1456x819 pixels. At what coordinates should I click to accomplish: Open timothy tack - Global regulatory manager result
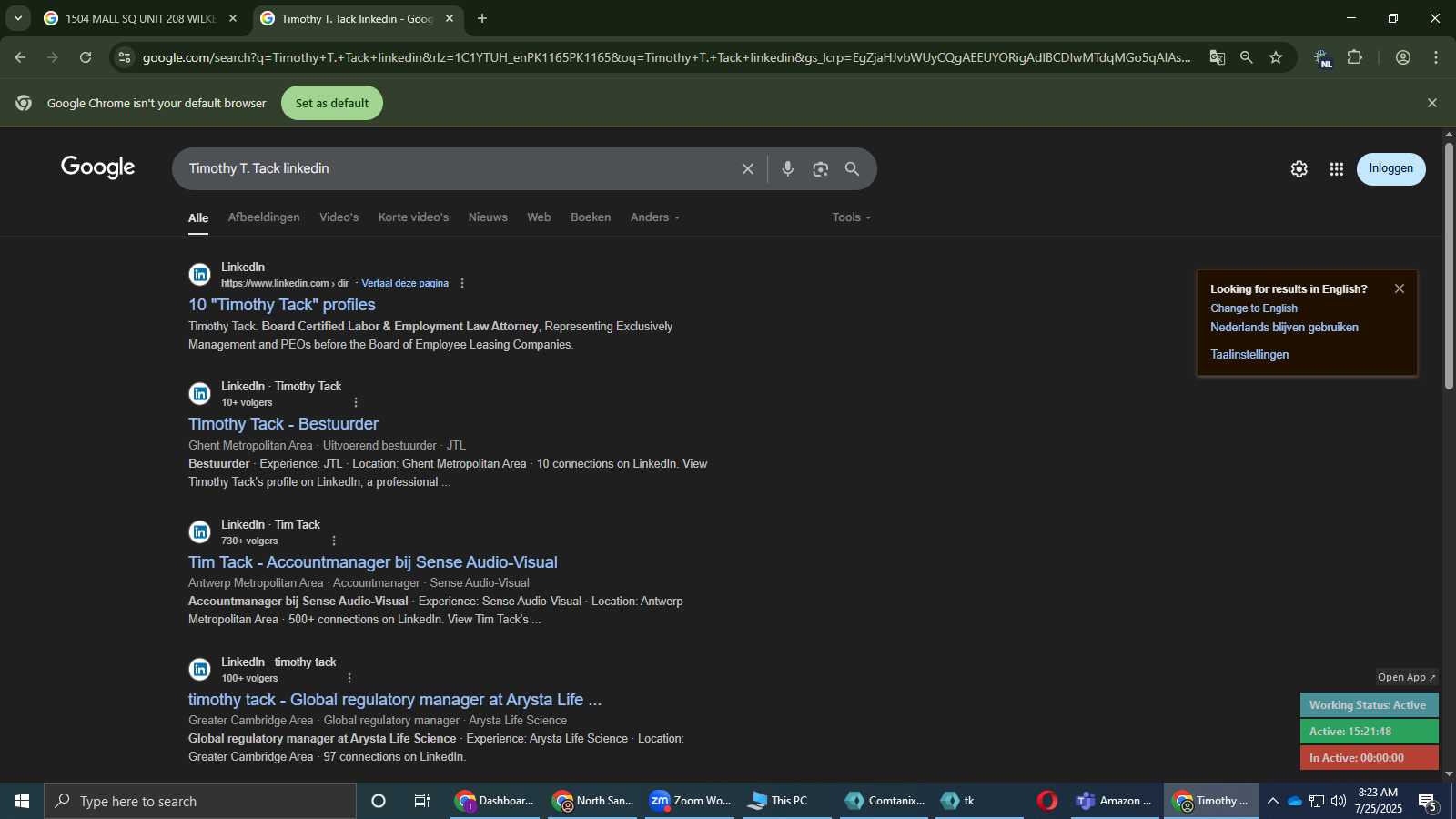[395, 700]
